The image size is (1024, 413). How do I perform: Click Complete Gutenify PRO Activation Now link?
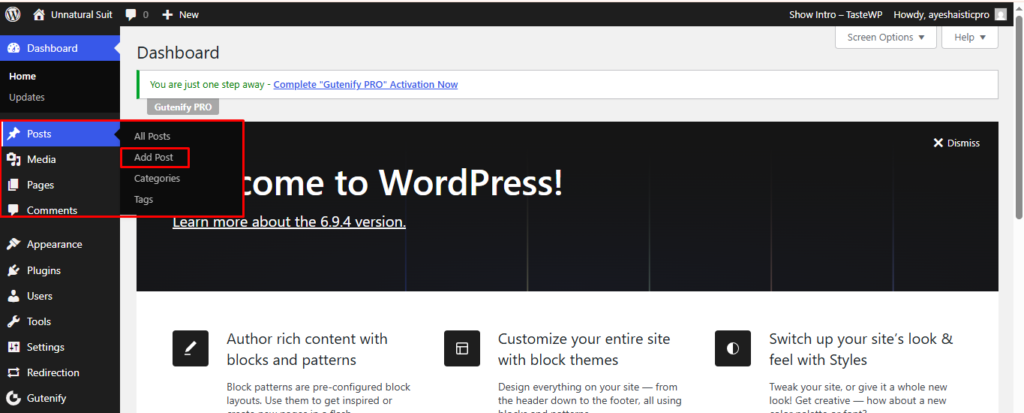click(x=365, y=85)
